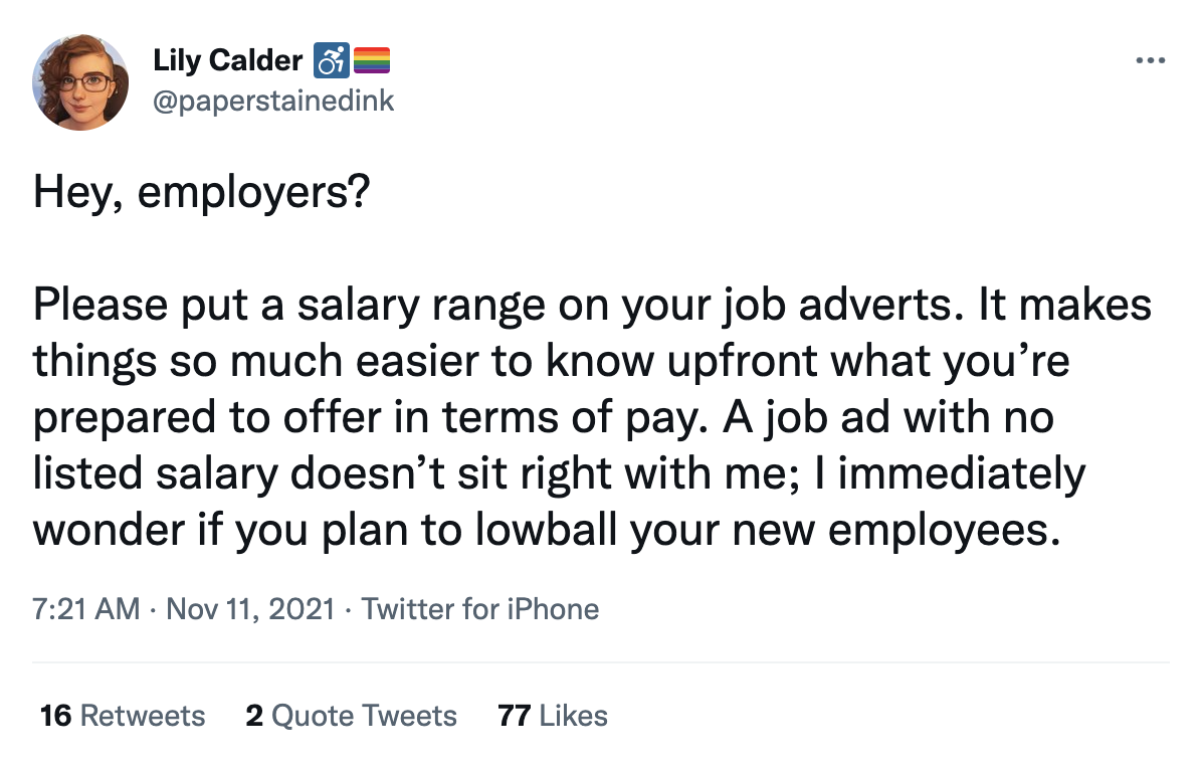Show the 77 Likes list
Image resolution: width=1200 pixels, height=767 pixels.
[x=552, y=716]
